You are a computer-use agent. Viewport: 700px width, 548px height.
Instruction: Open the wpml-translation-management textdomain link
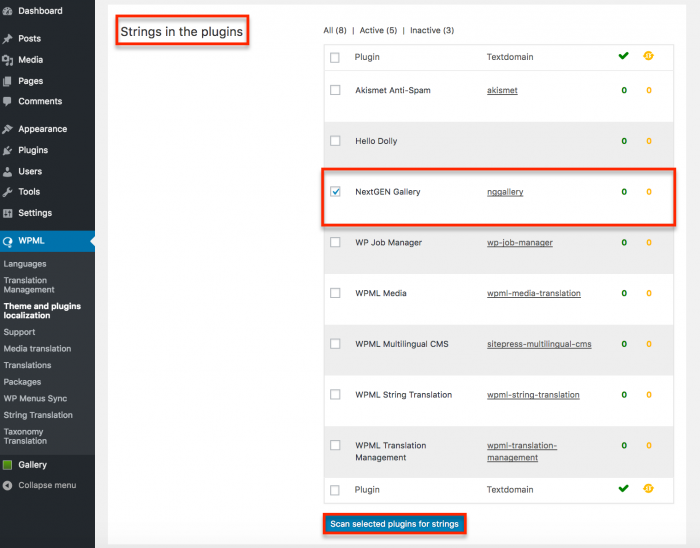(x=522, y=452)
